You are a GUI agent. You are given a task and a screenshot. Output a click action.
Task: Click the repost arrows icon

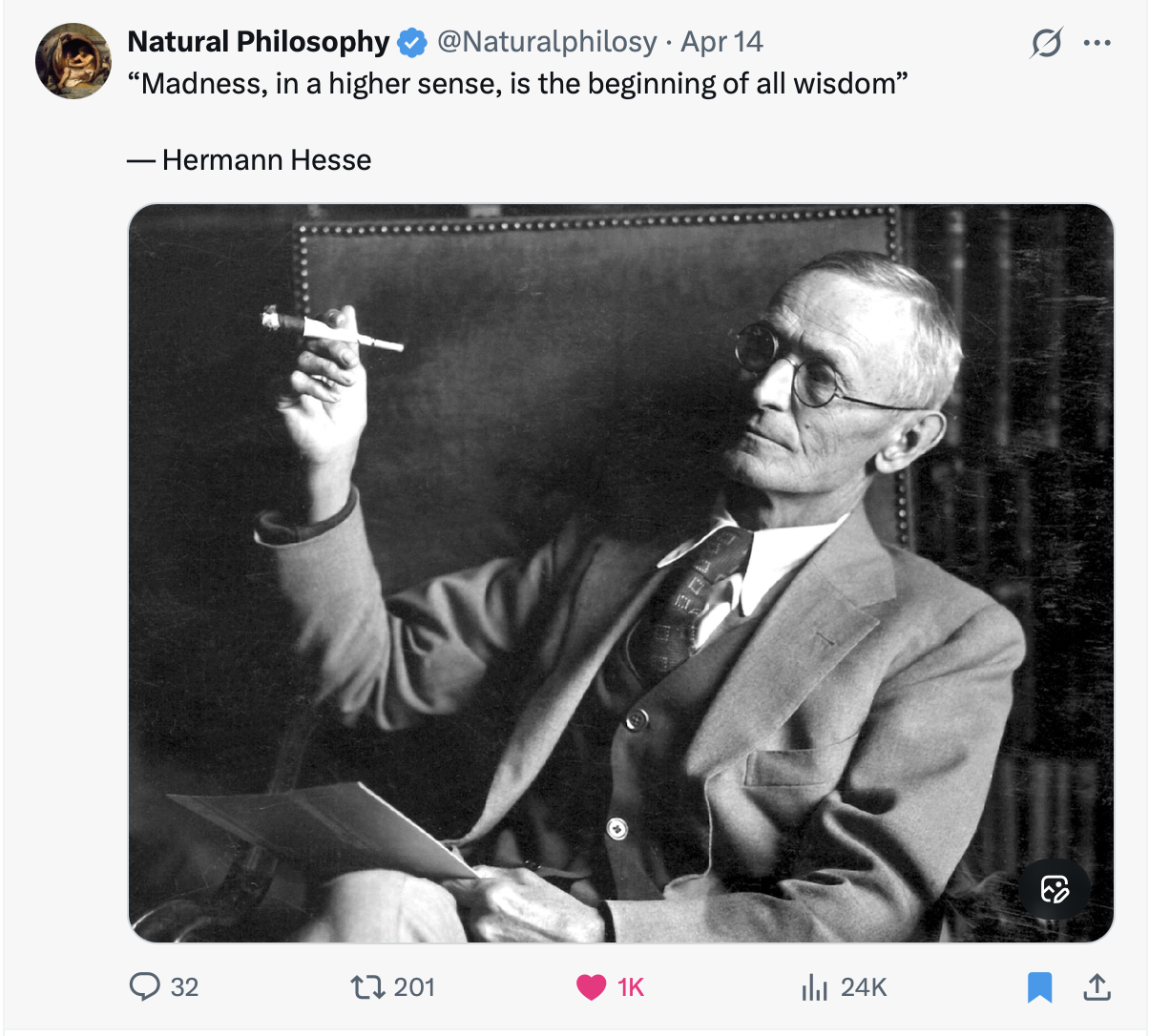366,986
